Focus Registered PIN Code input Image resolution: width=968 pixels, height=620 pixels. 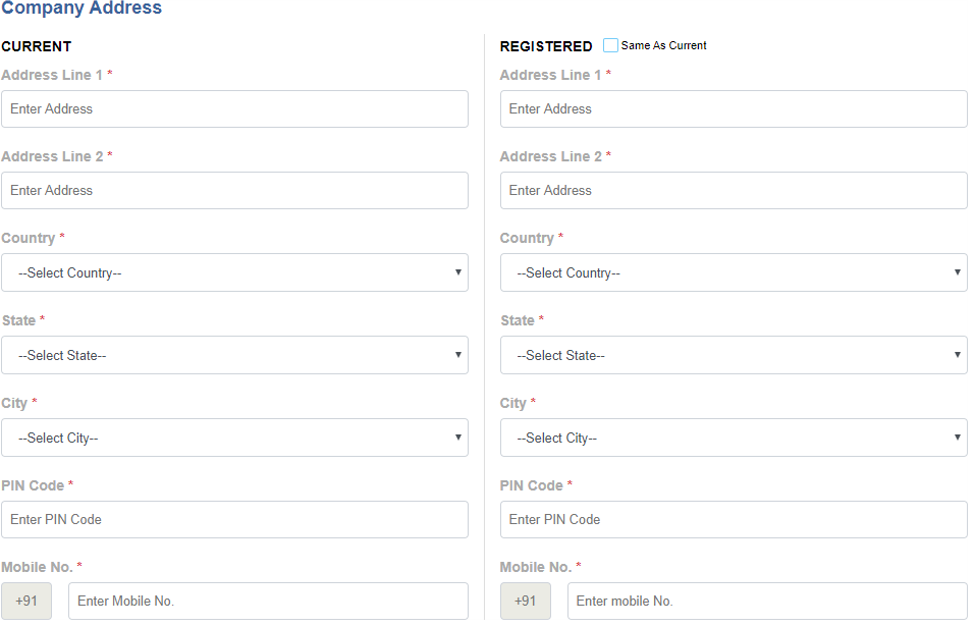[x=733, y=520]
